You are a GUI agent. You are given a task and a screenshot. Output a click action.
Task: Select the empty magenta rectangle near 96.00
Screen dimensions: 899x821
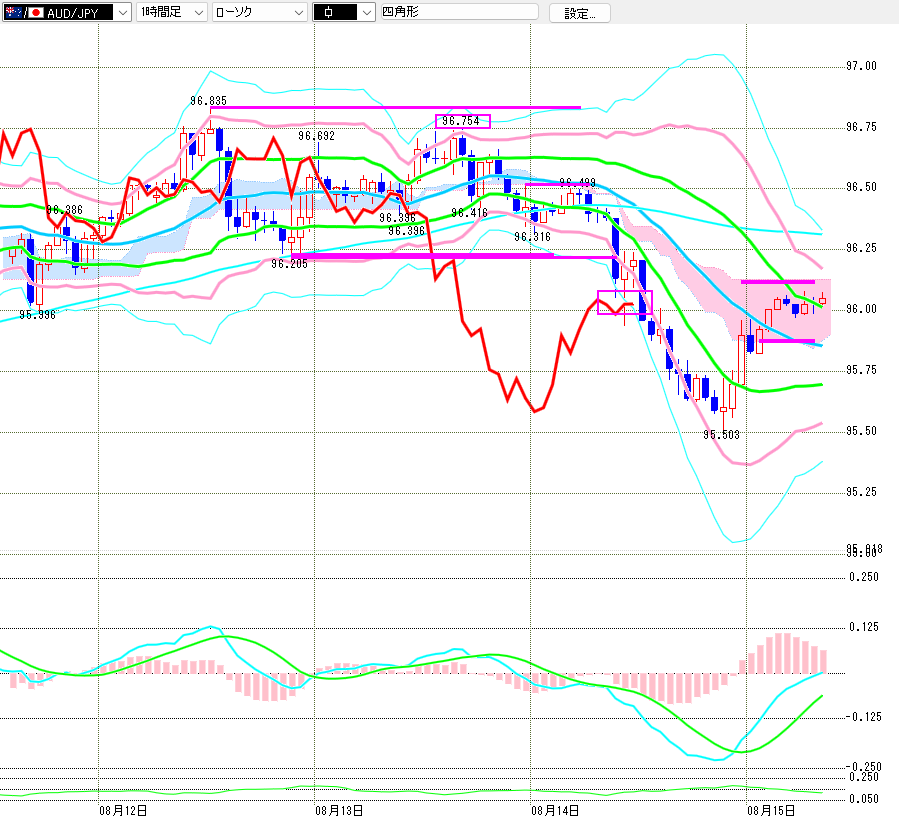(625, 303)
